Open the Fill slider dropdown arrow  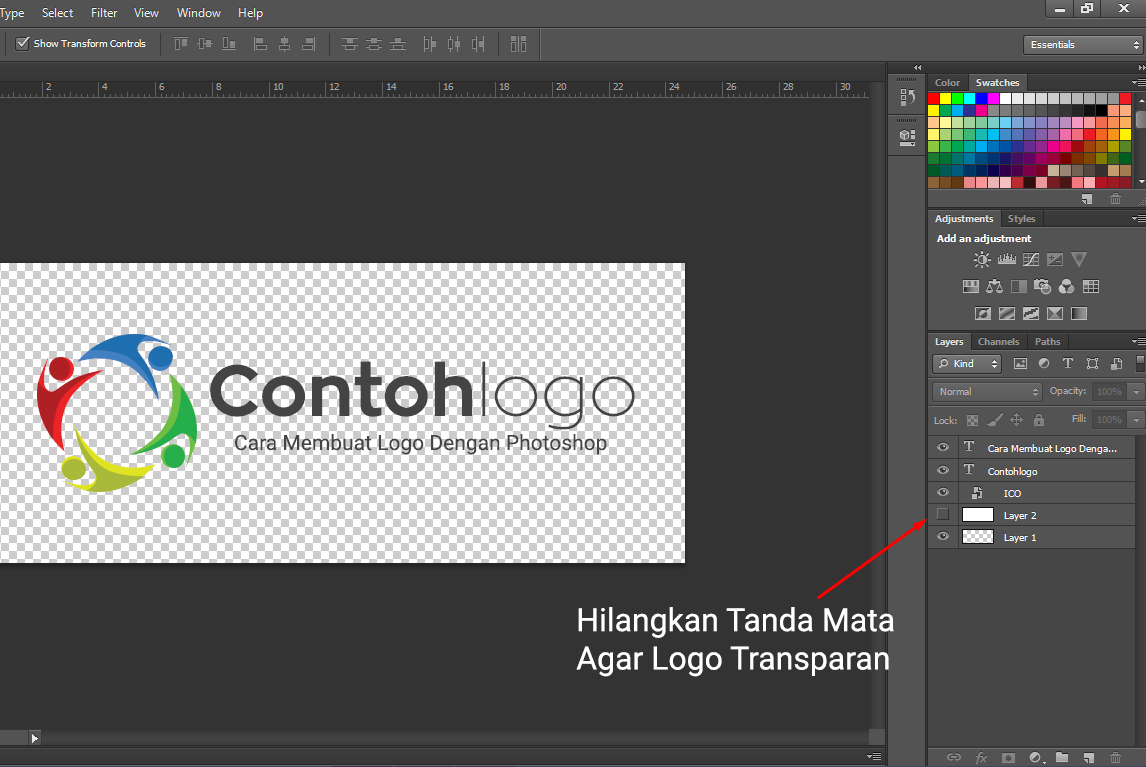(1136, 420)
